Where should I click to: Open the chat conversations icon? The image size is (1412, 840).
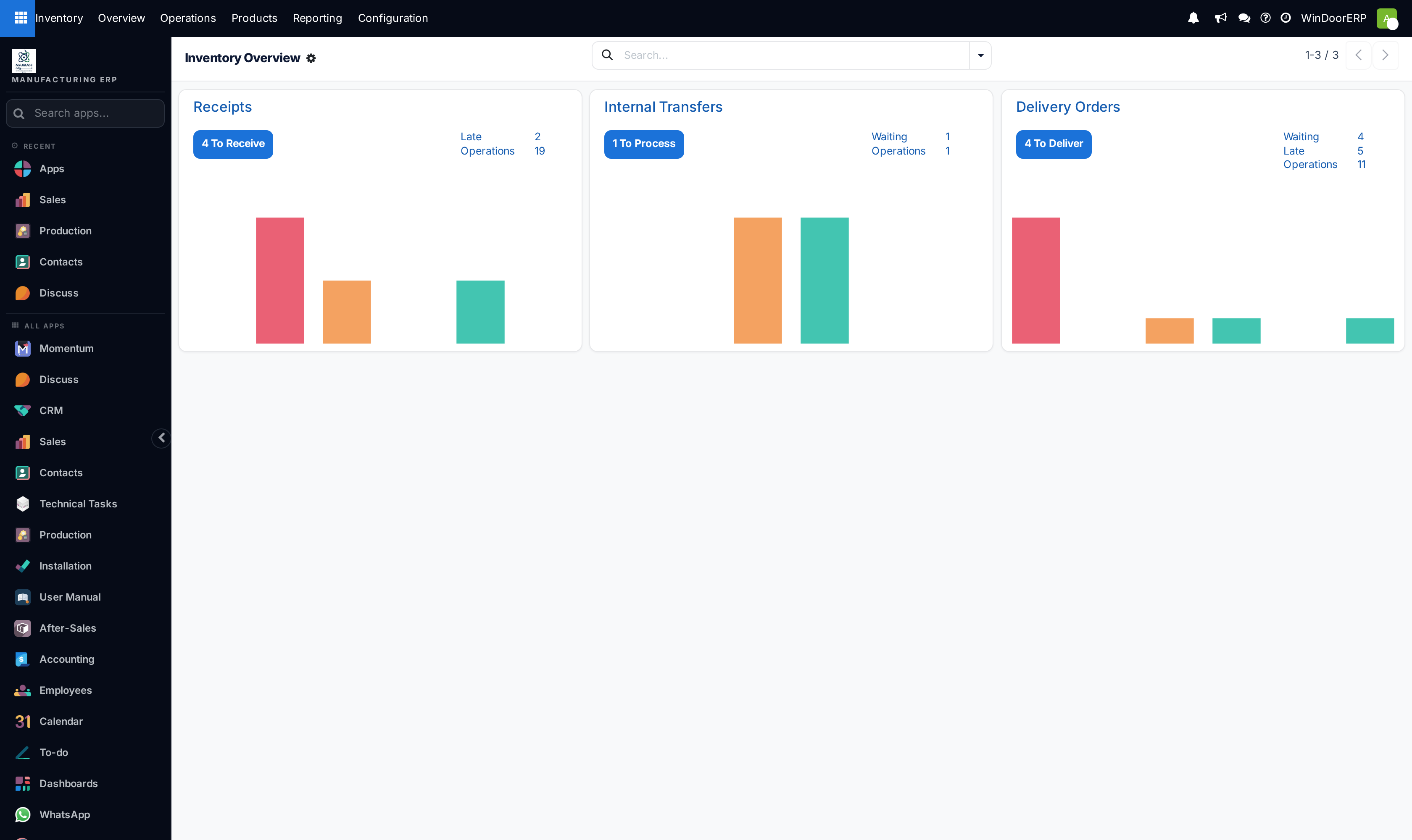click(1244, 18)
